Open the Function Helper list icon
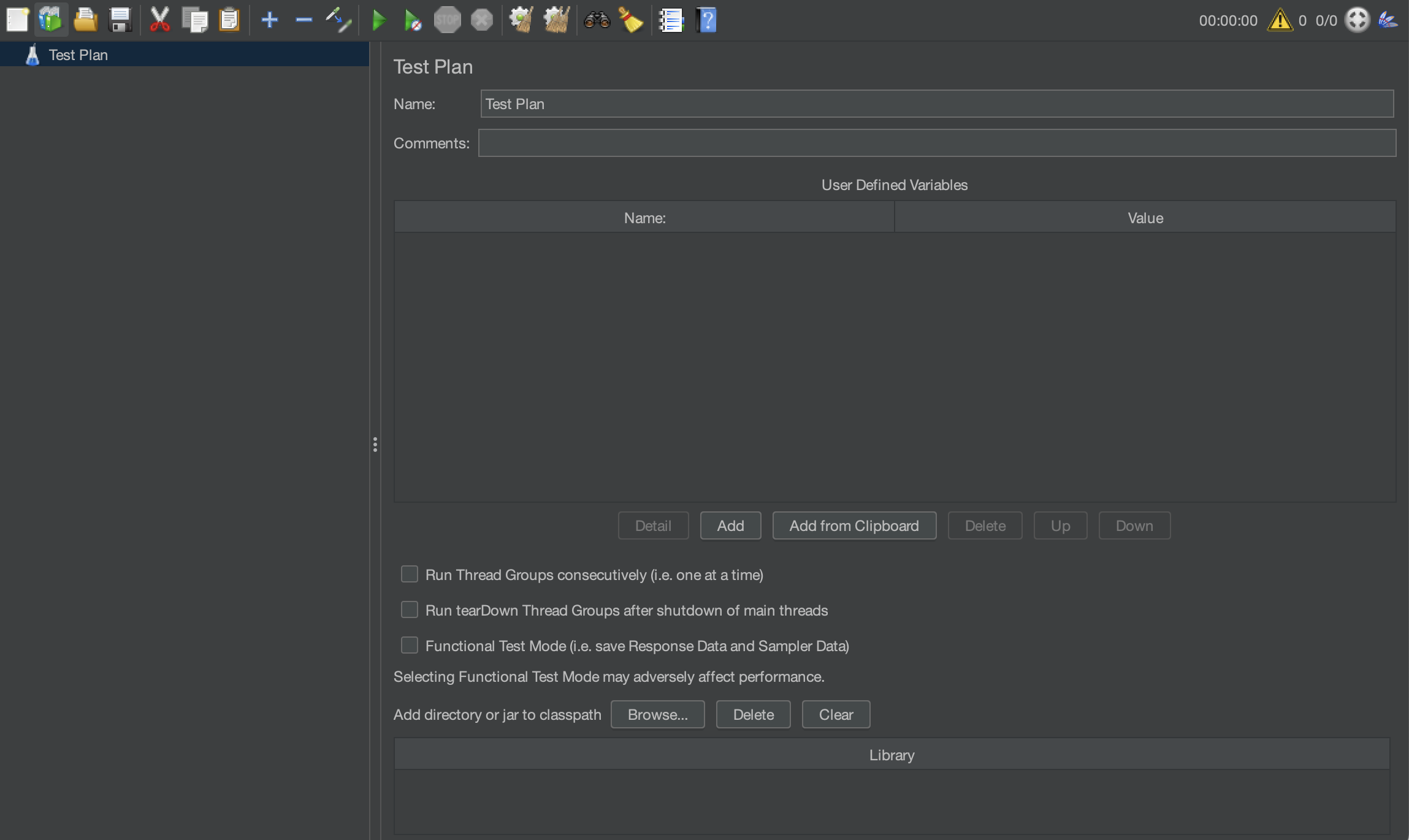The image size is (1409, 840). pos(671,20)
